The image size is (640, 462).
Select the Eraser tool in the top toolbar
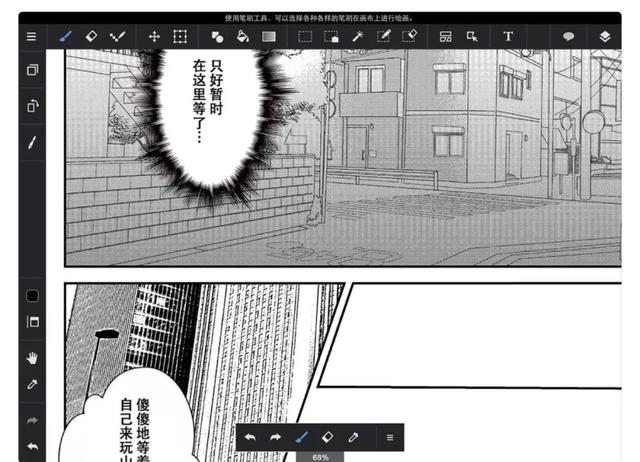(91, 36)
